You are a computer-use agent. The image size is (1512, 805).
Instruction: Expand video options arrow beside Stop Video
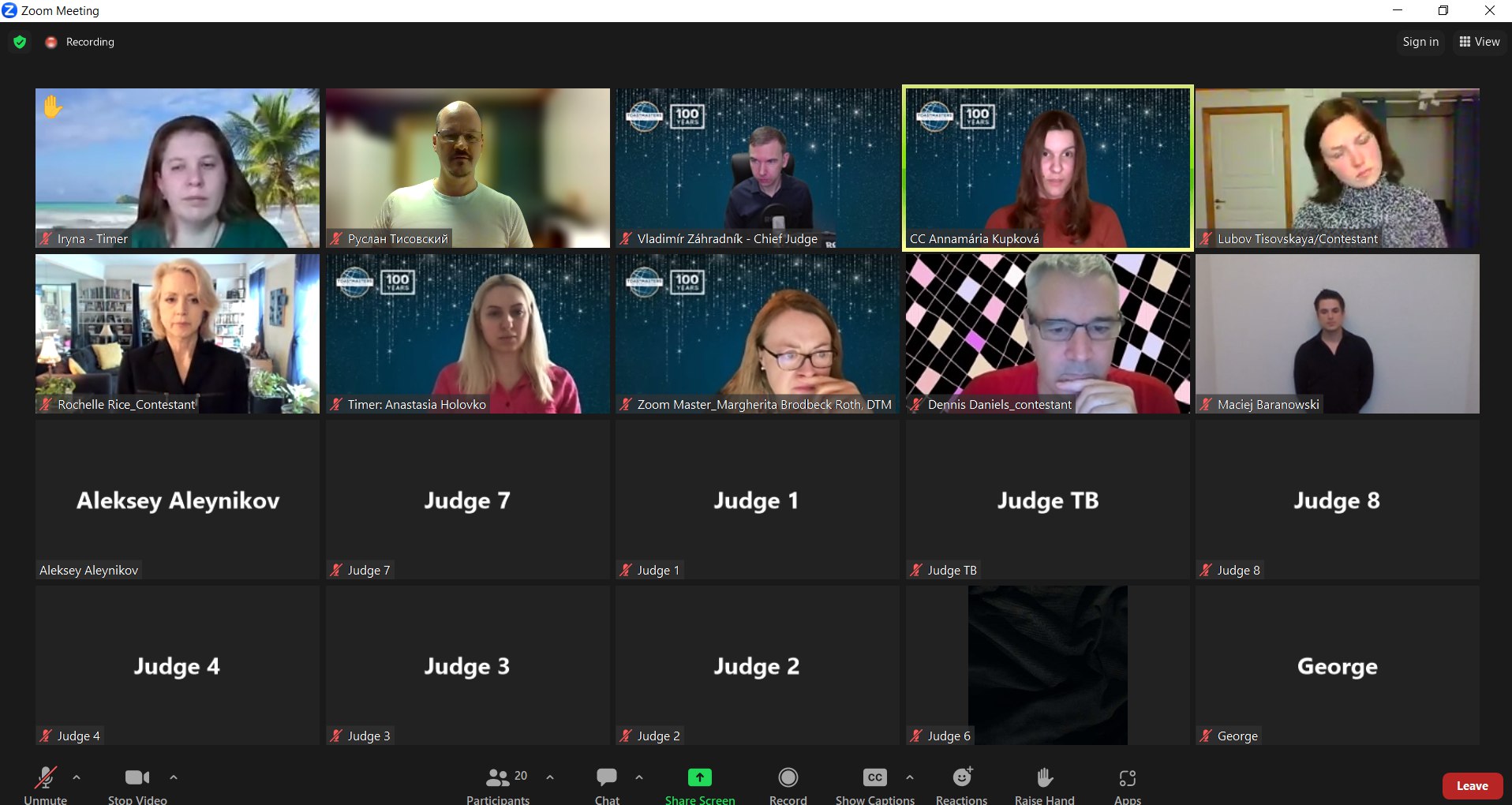tap(174, 777)
